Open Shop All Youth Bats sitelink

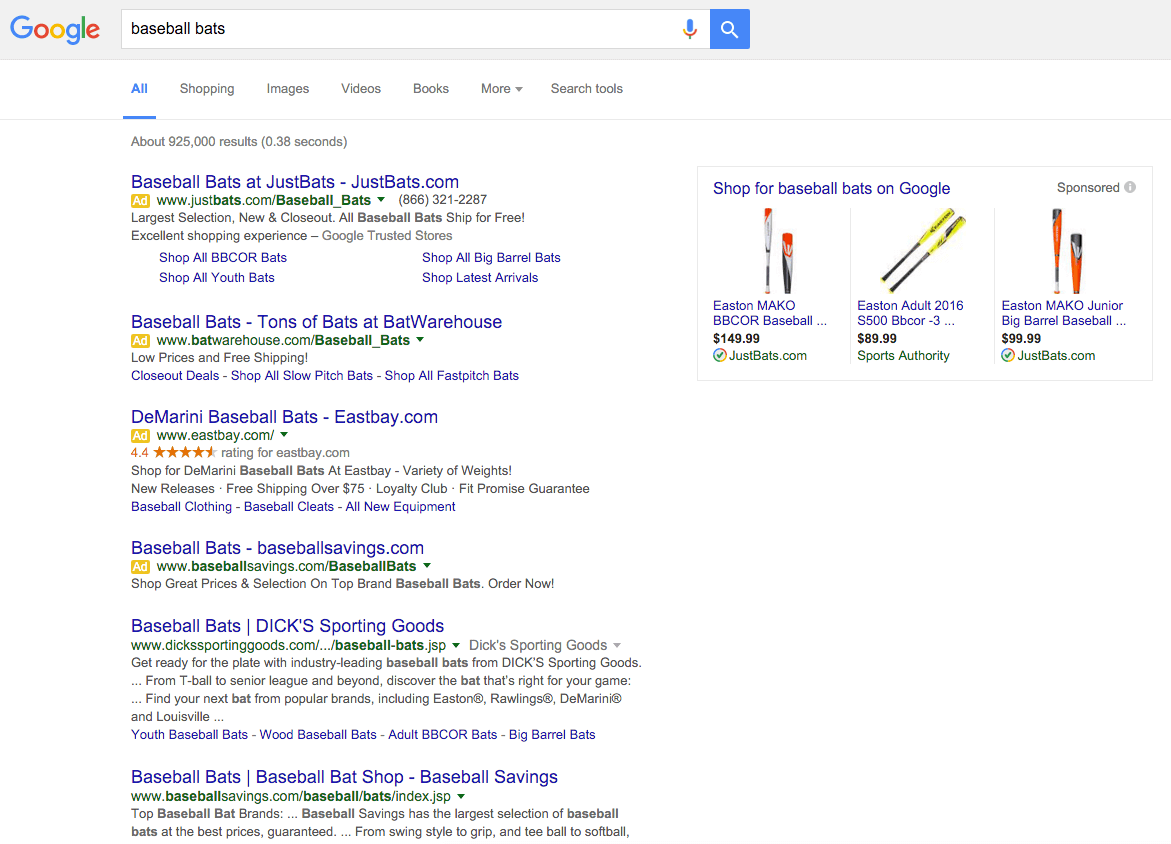217,278
